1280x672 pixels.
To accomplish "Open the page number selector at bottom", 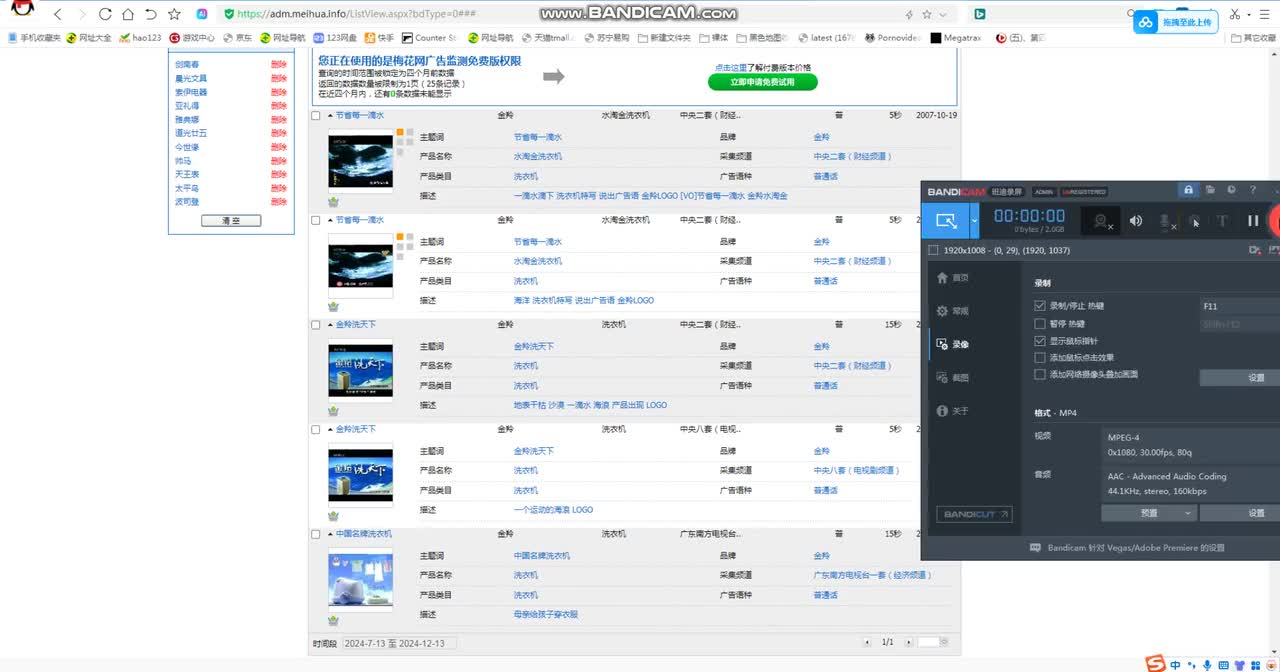I will click(x=930, y=642).
